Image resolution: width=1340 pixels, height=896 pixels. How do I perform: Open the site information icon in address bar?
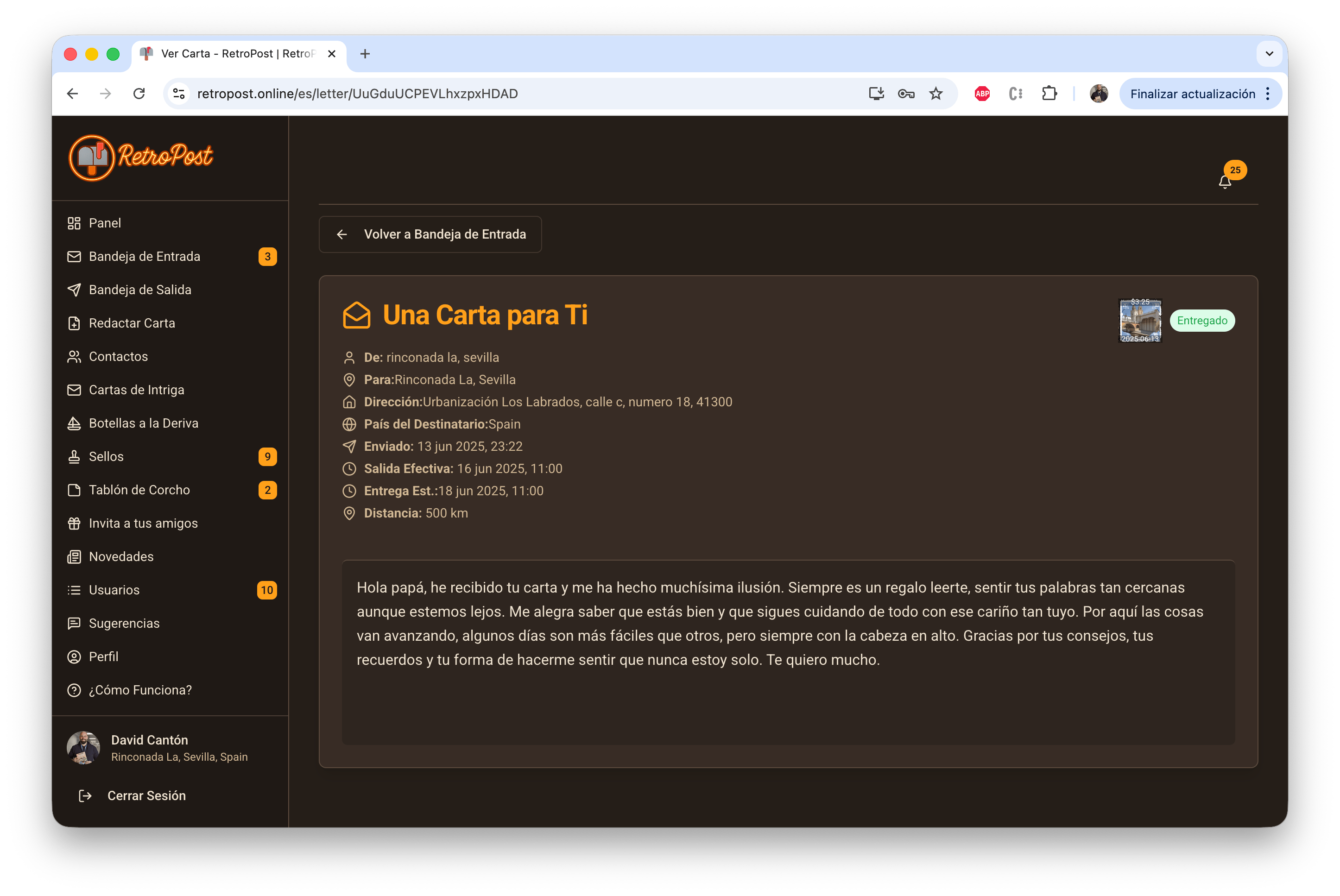pos(179,93)
